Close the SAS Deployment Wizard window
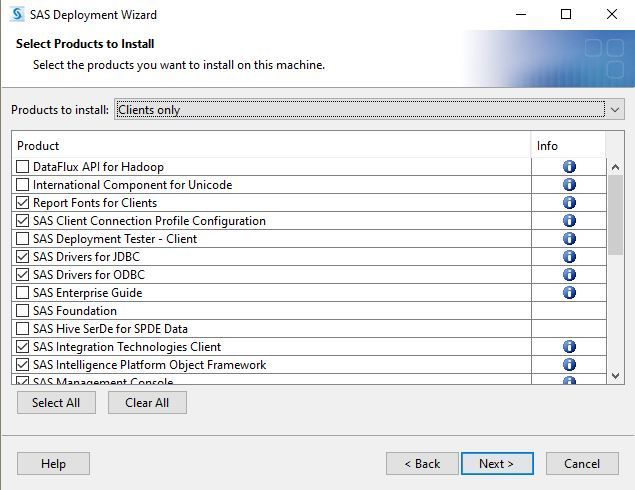This screenshot has height=490, width=635. point(612,14)
